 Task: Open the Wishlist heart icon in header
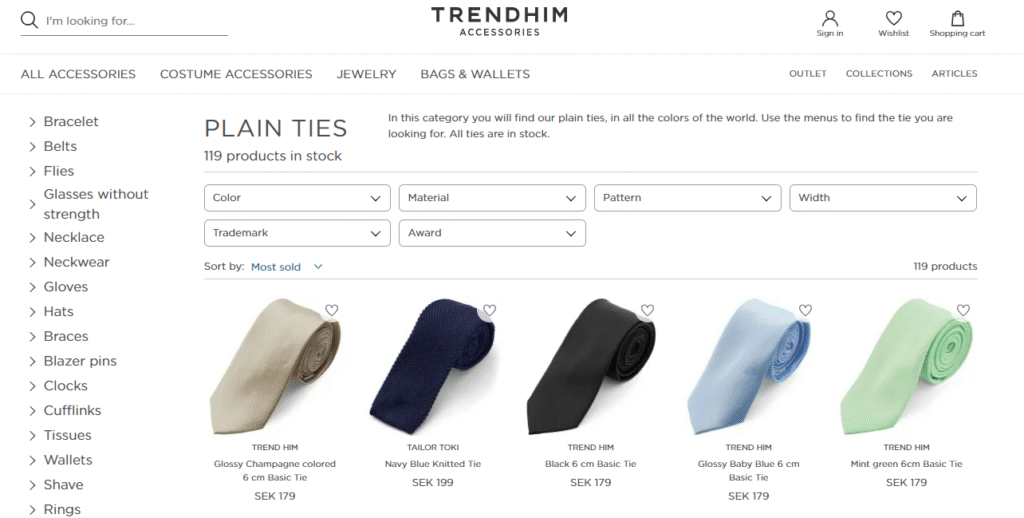point(893,18)
